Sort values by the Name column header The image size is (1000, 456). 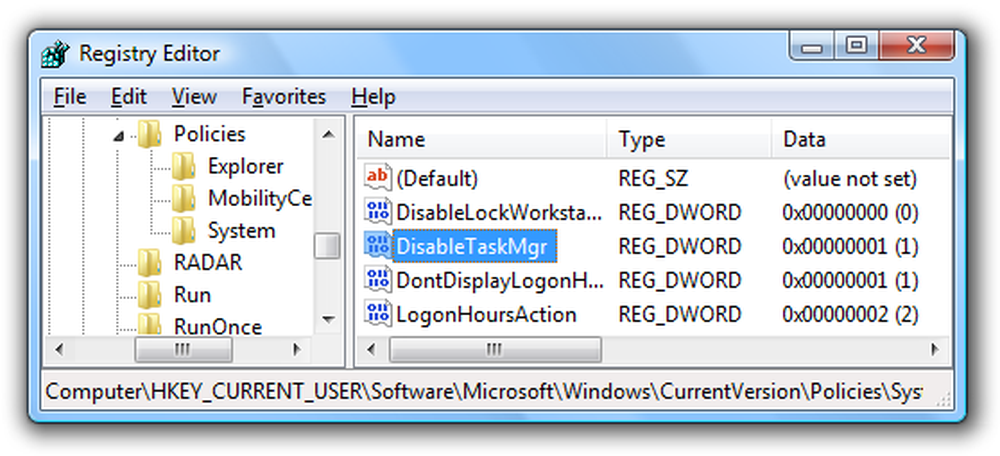point(481,140)
